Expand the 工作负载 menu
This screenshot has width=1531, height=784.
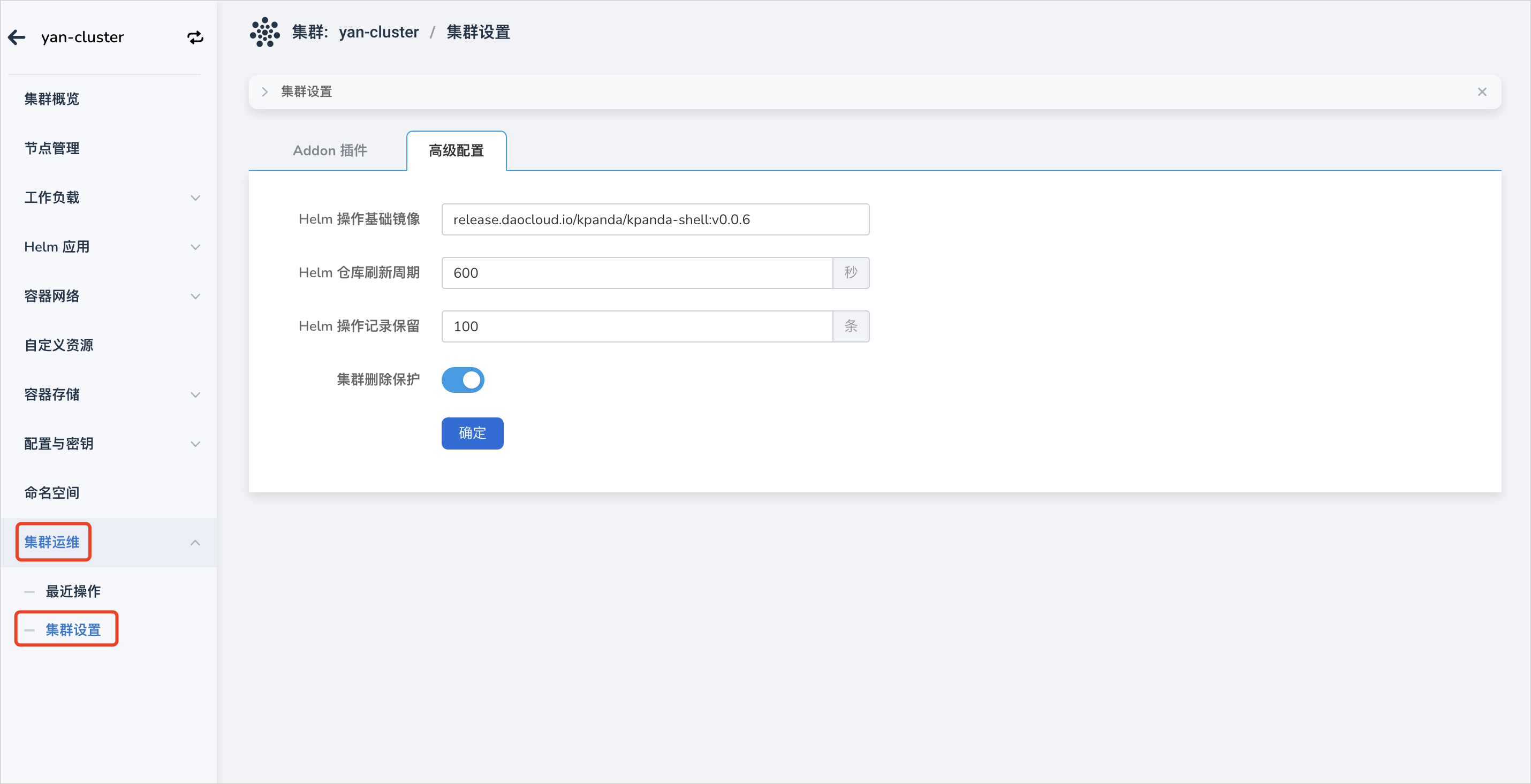tap(195, 198)
